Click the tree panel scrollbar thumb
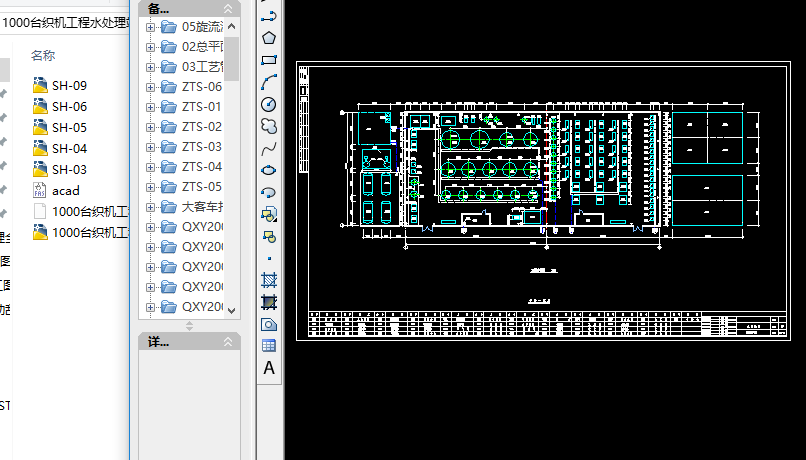806x460 pixels. tap(231, 59)
